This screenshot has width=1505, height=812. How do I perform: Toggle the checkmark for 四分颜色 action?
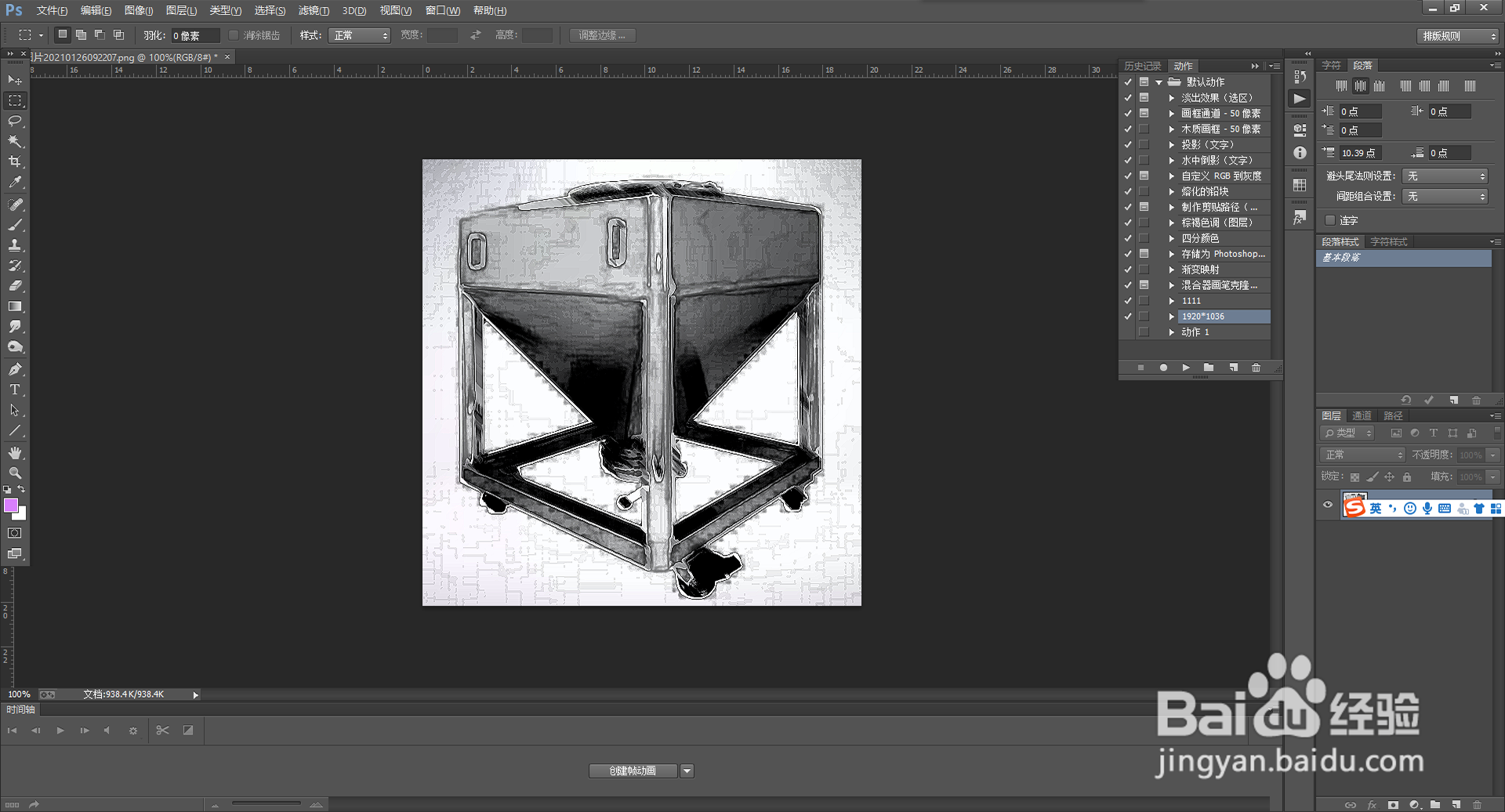point(1128,238)
